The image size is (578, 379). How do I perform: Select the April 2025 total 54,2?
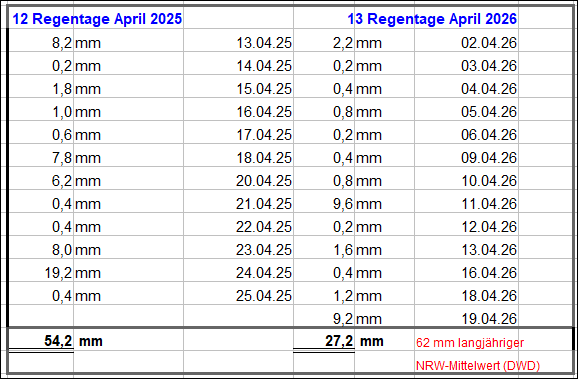(58, 341)
